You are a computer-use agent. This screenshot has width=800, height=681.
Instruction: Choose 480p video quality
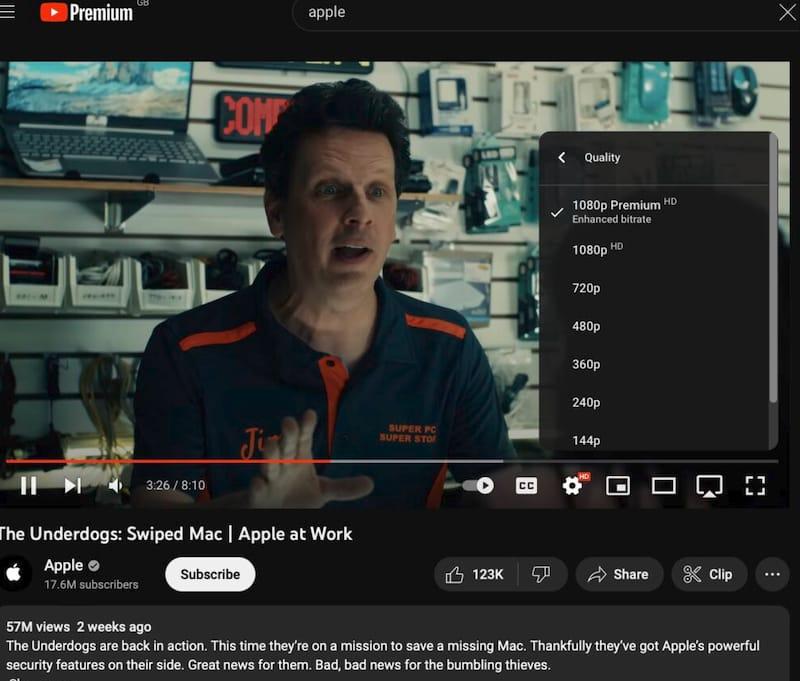pos(655,326)
